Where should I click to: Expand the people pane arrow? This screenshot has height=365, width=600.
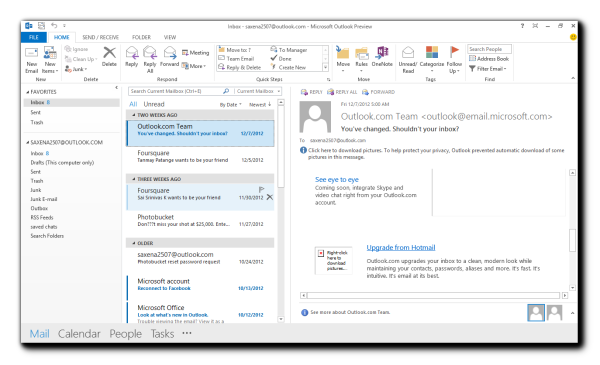[x=572, y=313]
